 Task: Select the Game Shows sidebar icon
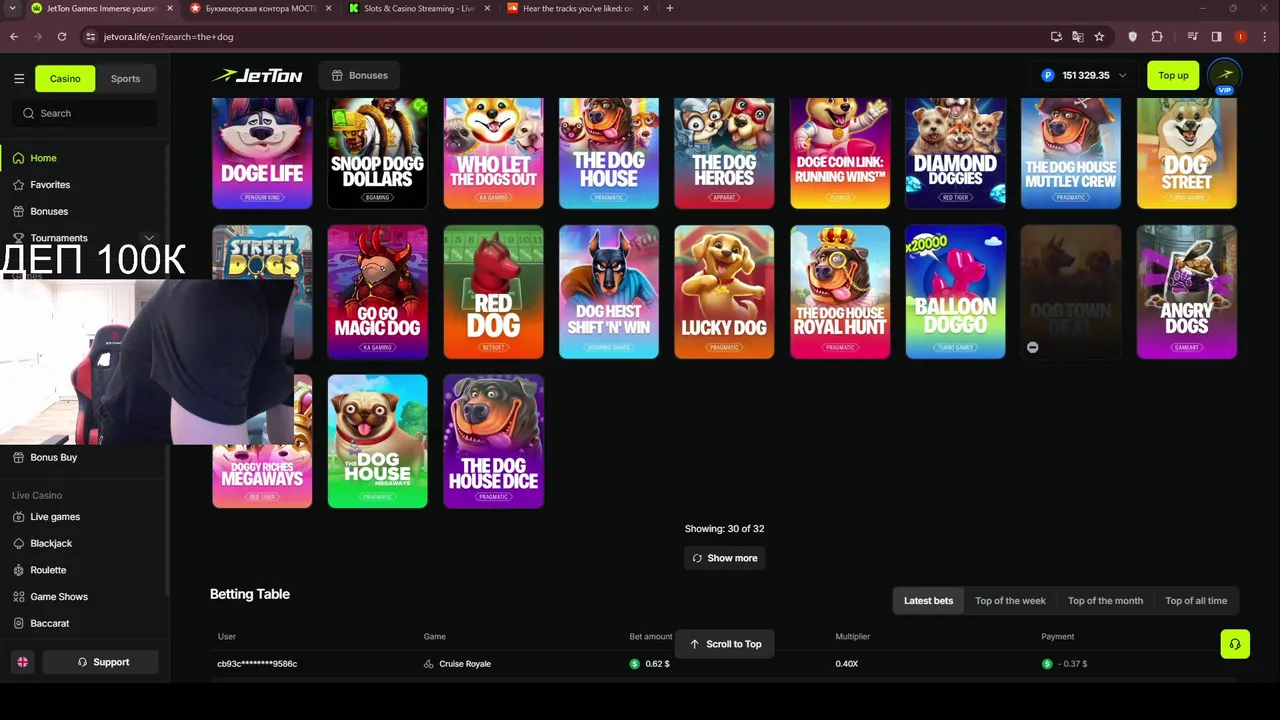(19, 596)
